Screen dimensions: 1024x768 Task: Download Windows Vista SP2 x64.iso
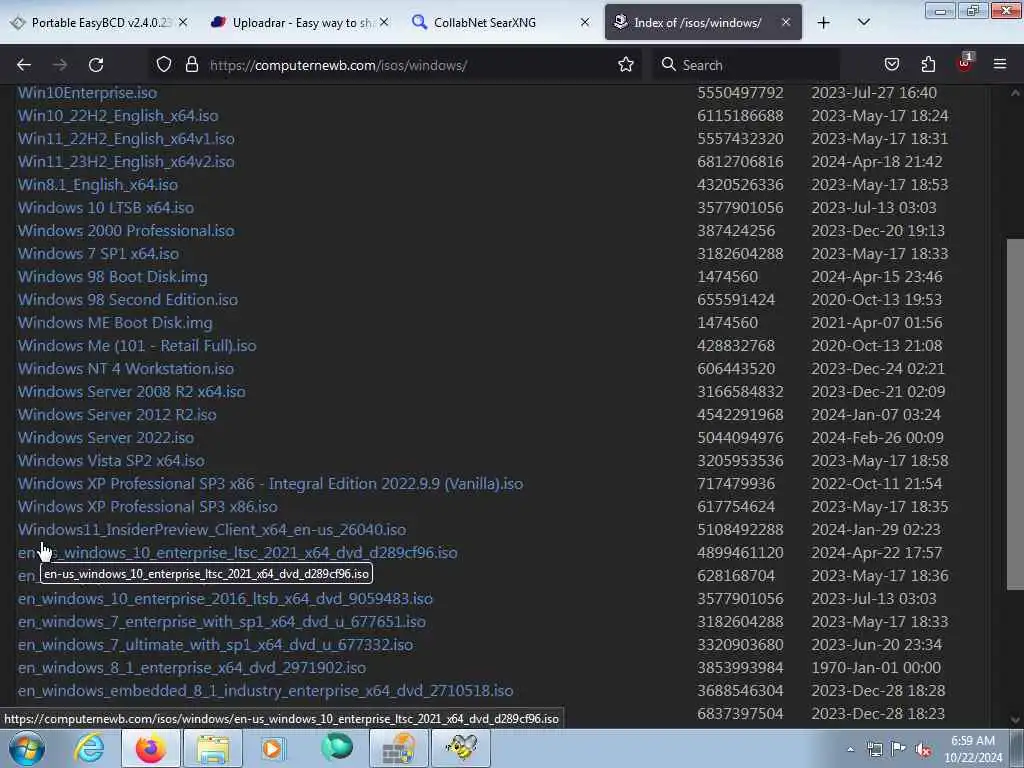(111, 460)
